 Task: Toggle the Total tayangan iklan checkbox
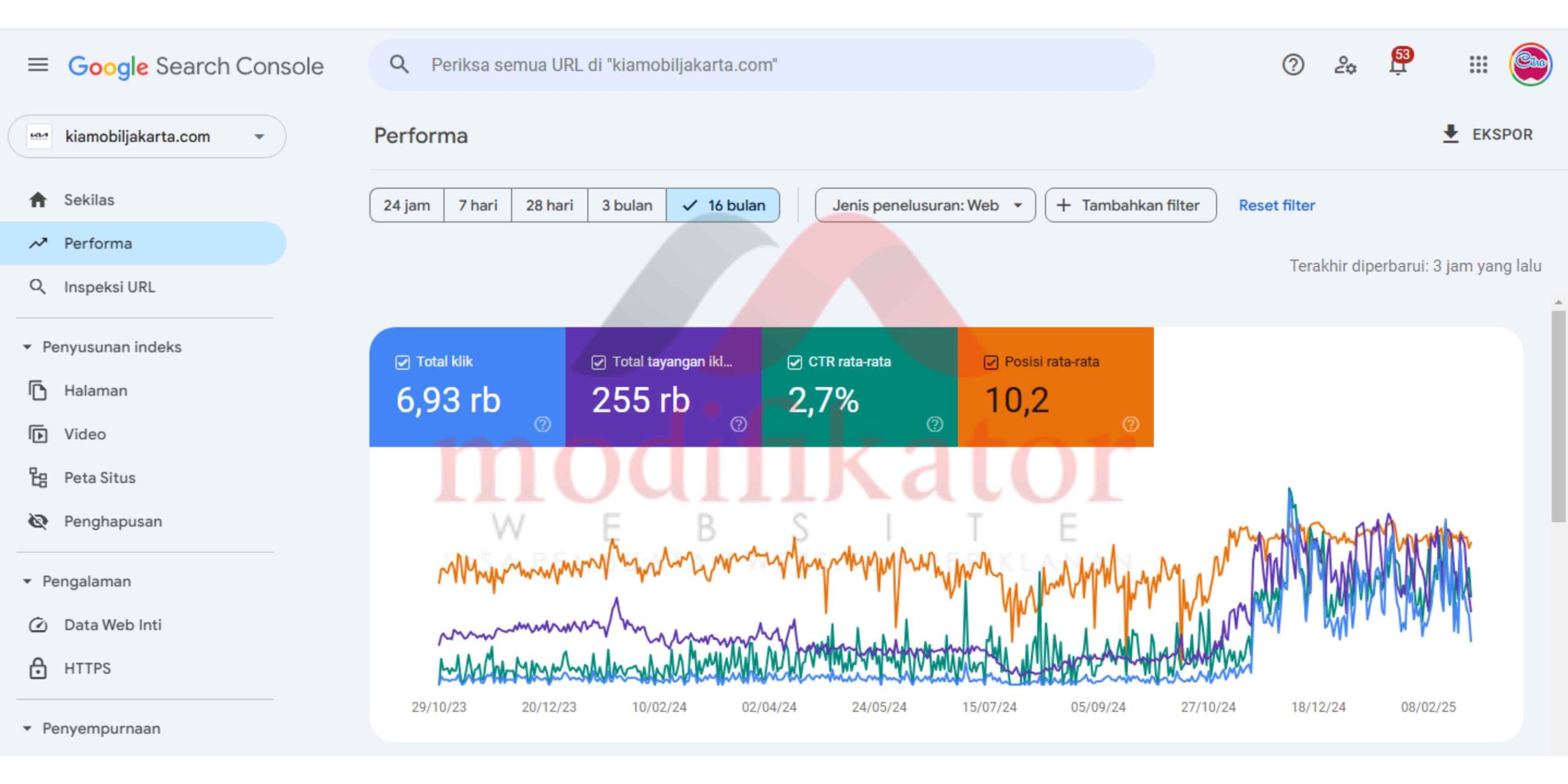(598, 363)
